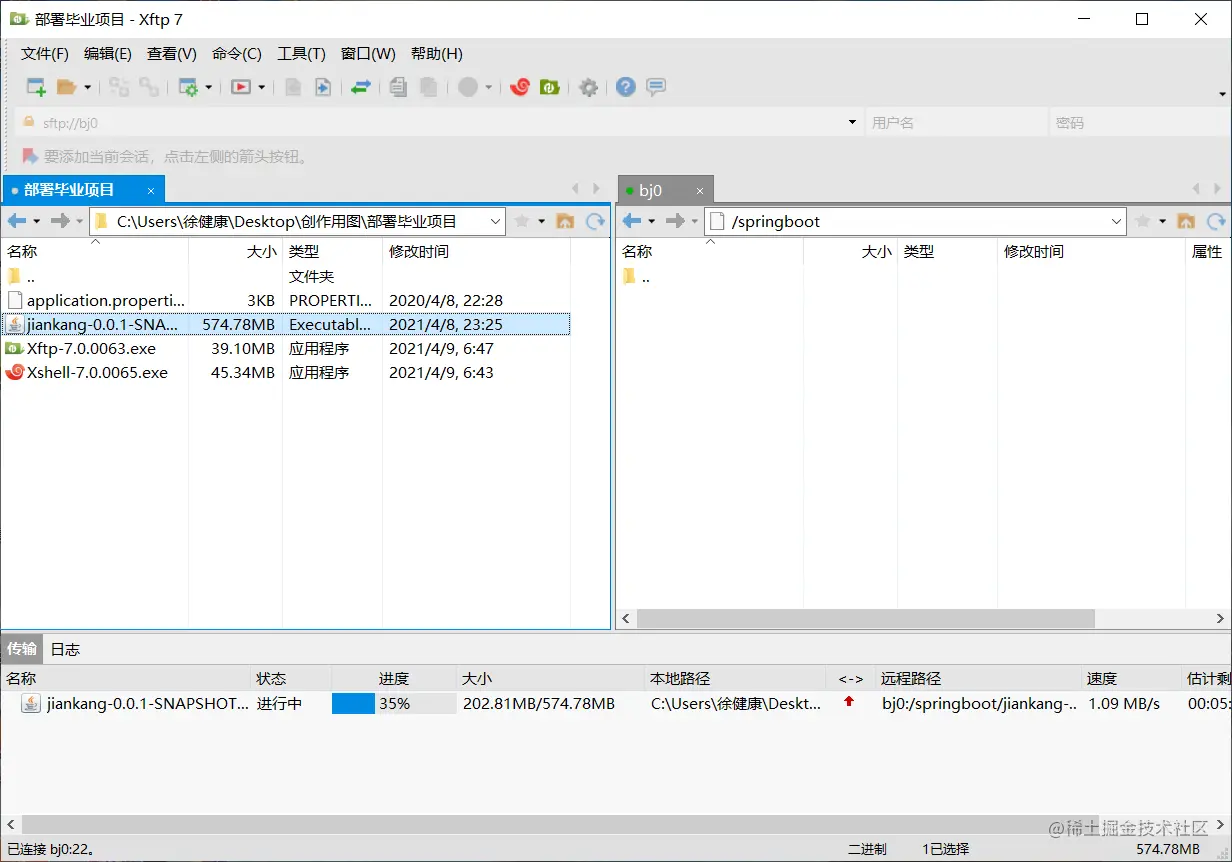Expand the sftp://bj0 address dropdown
Screen dimensions: 1232x862
point(852,122)
